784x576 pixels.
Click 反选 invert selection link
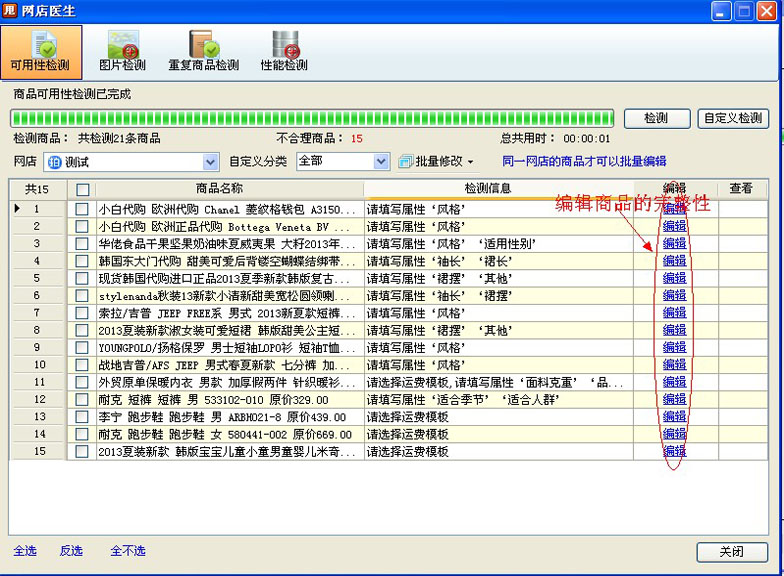[71, 551]
